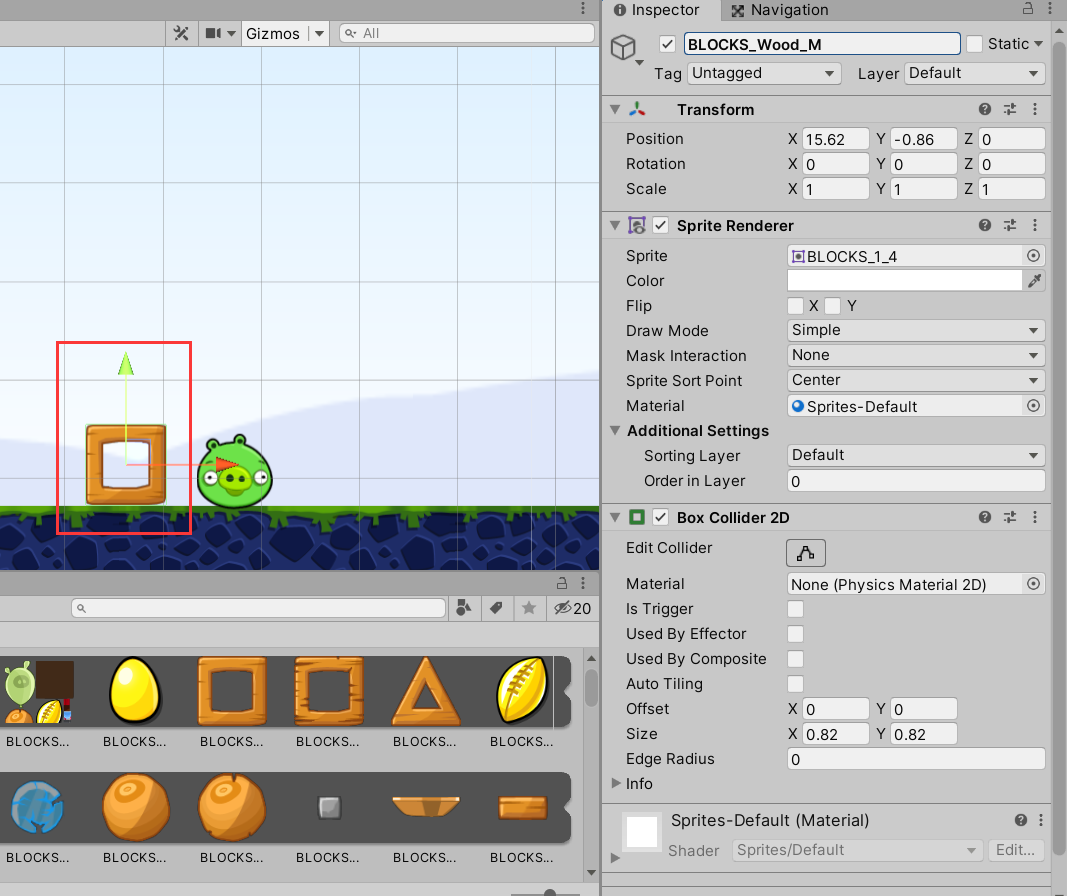
Task: Open Box Collider 2D help icon
Action: [985, 517]
